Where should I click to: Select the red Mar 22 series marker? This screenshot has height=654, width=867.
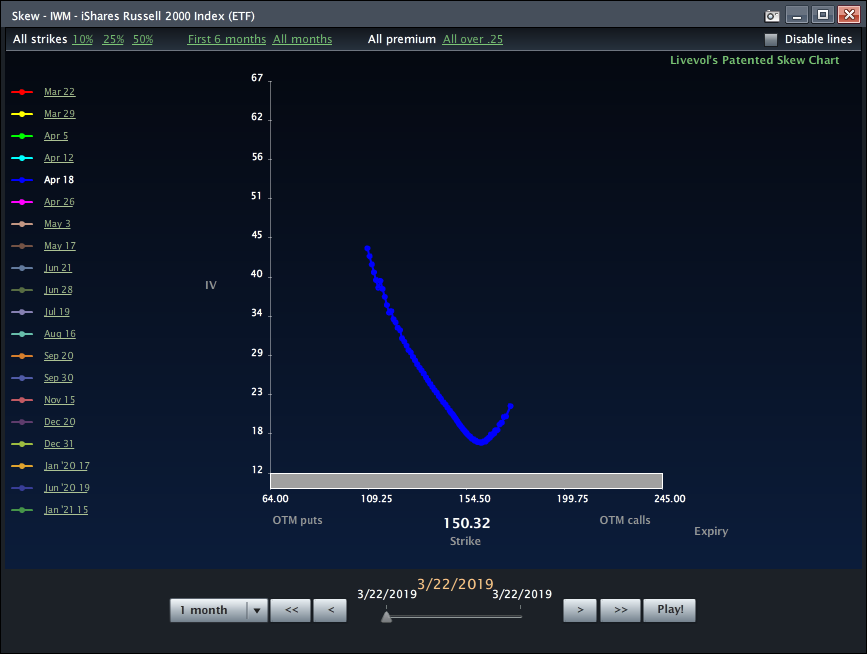[22, 91]
